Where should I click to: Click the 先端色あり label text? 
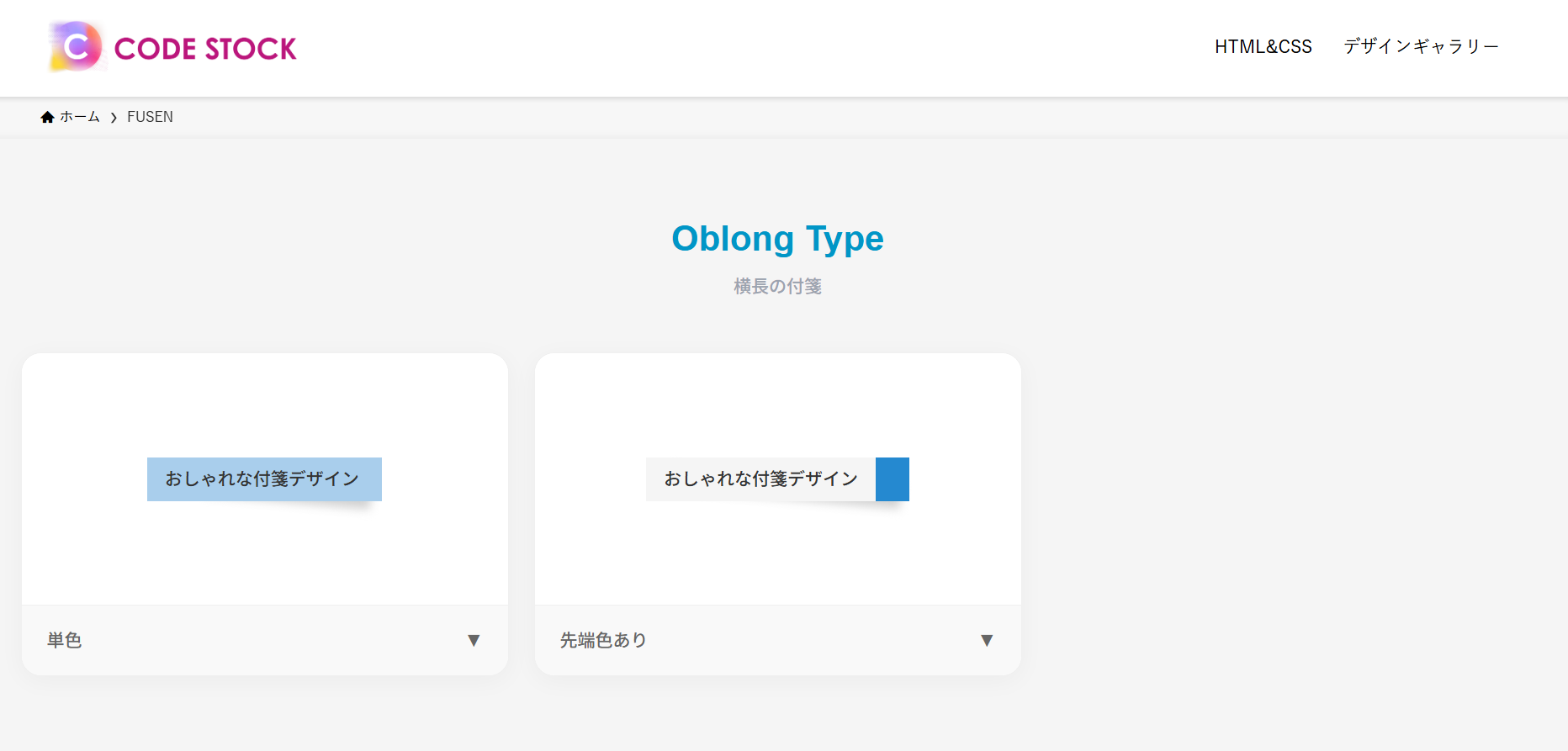coord(603,641)
